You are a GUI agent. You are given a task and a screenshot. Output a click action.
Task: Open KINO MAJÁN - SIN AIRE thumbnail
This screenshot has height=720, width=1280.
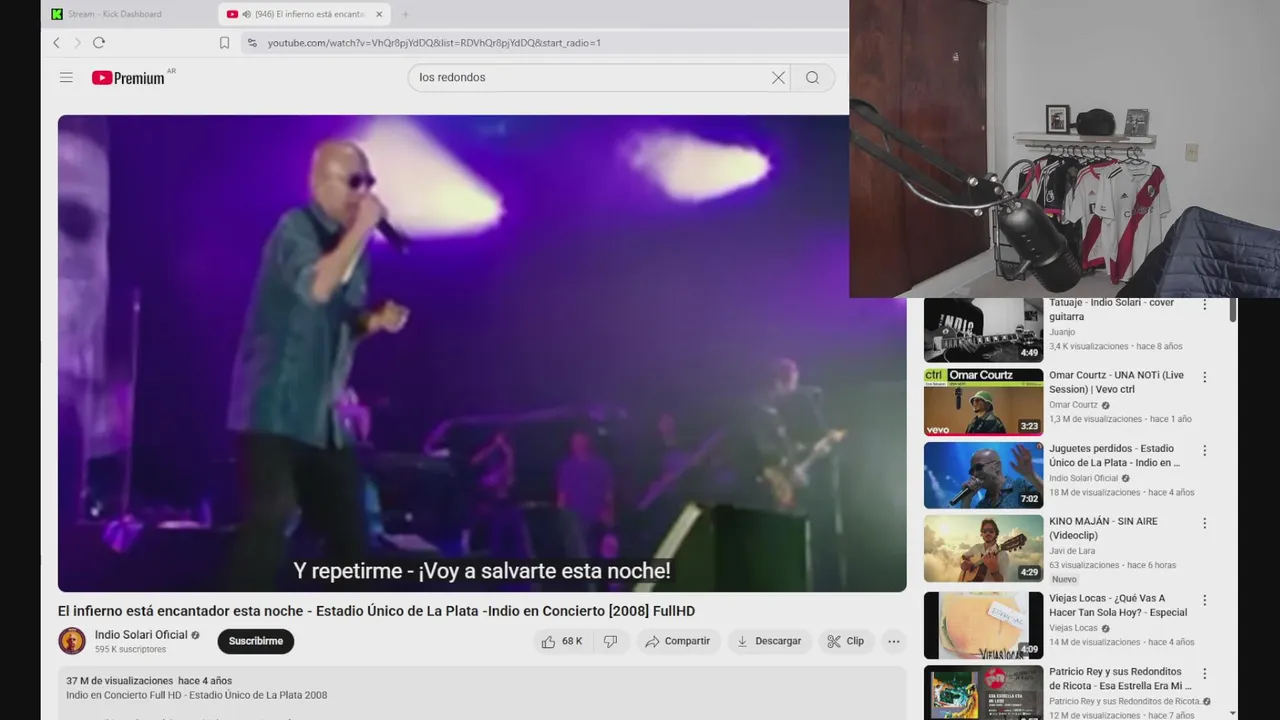pos(983,548)
